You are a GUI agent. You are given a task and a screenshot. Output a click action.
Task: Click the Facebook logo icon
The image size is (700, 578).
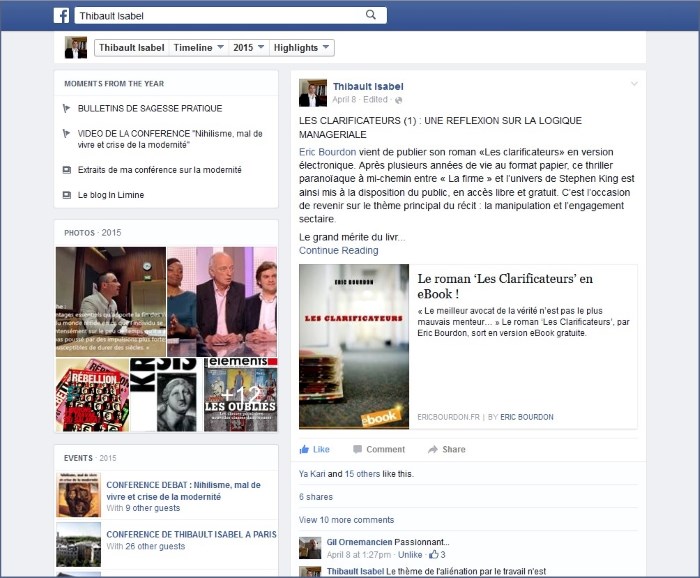pos(61,16)
